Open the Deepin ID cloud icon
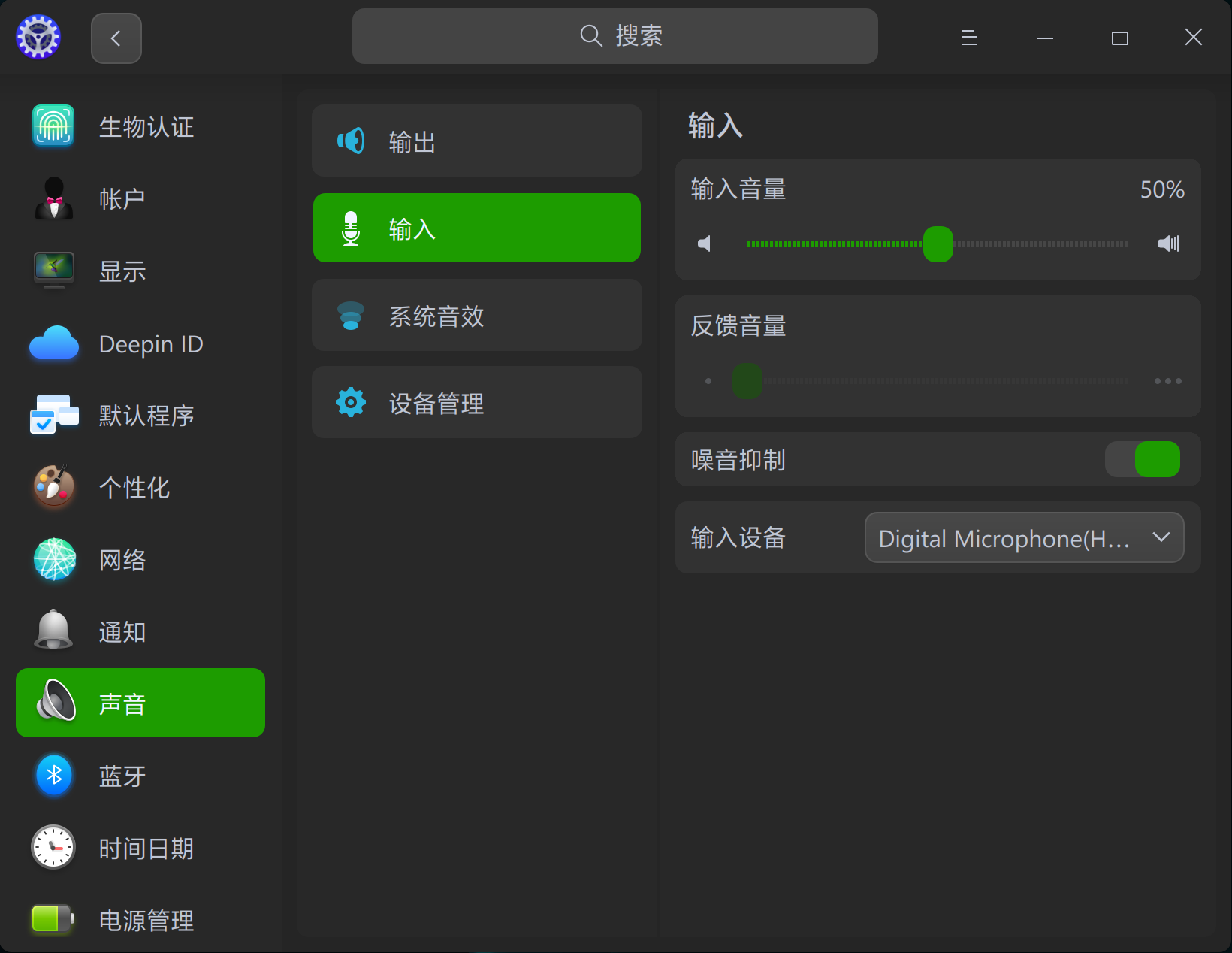Image resolution: width=1232 pixels, height=953 pixels. point(54,343)
